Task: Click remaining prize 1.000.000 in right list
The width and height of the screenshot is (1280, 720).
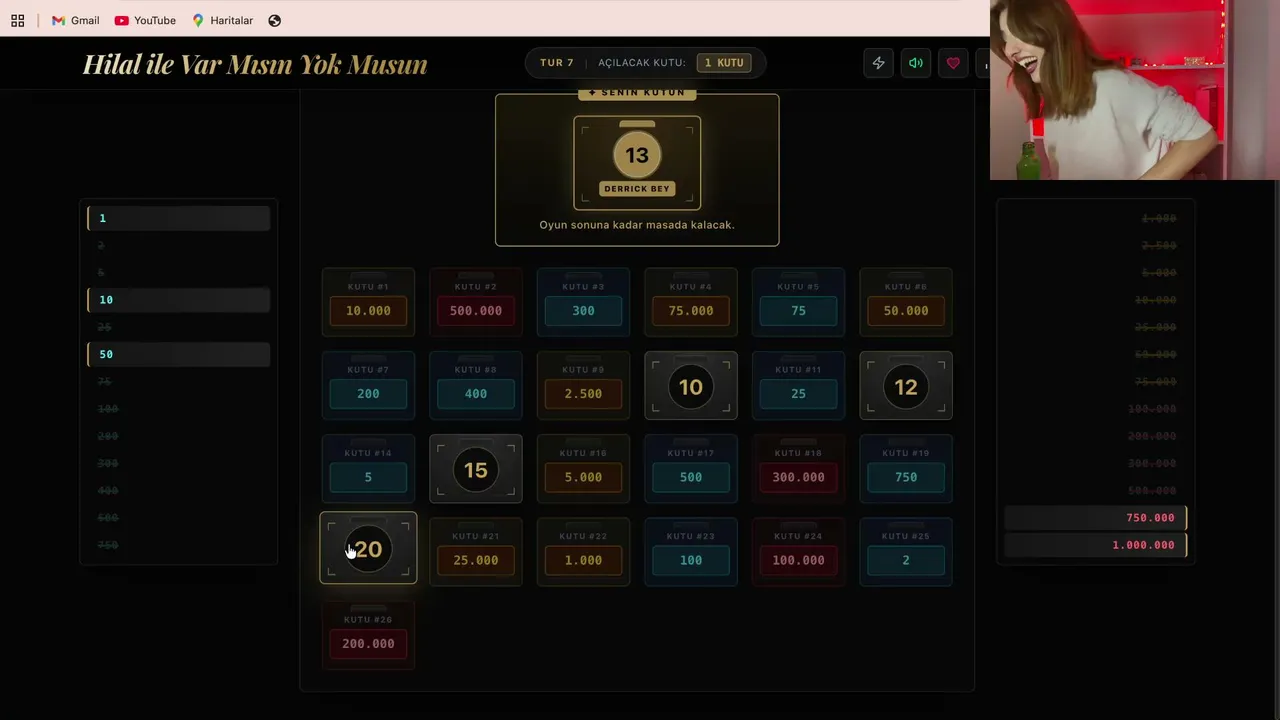Action: (x=1095, y=545)
